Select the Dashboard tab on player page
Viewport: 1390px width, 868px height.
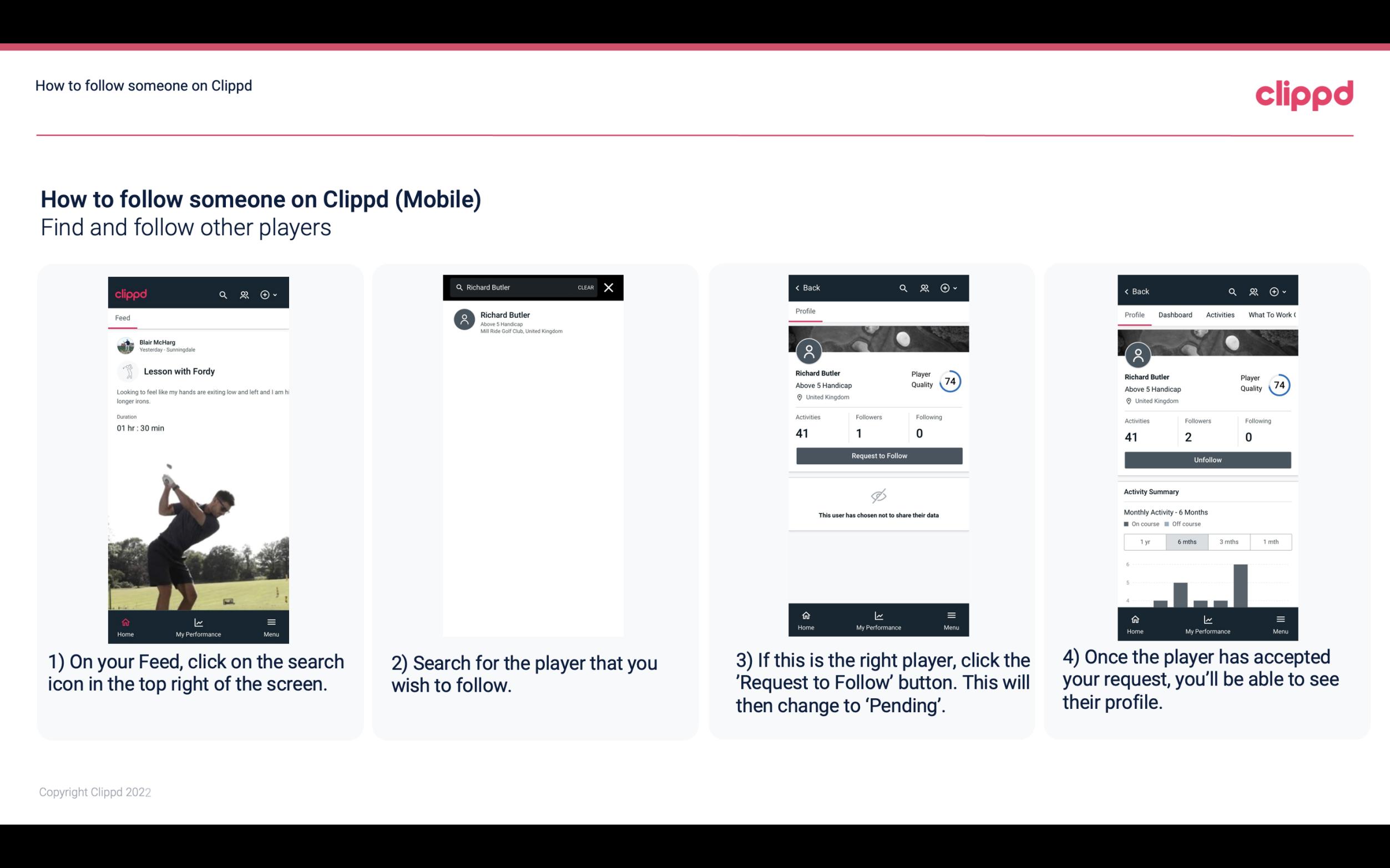(1175, 315)
